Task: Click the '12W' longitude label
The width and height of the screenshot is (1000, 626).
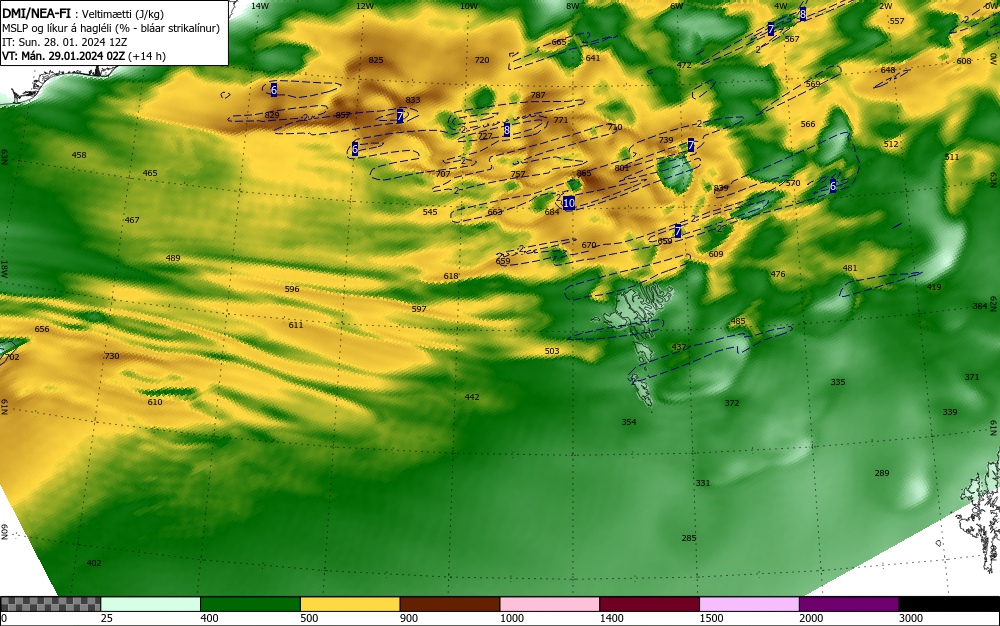Action: tap(364, 6)
